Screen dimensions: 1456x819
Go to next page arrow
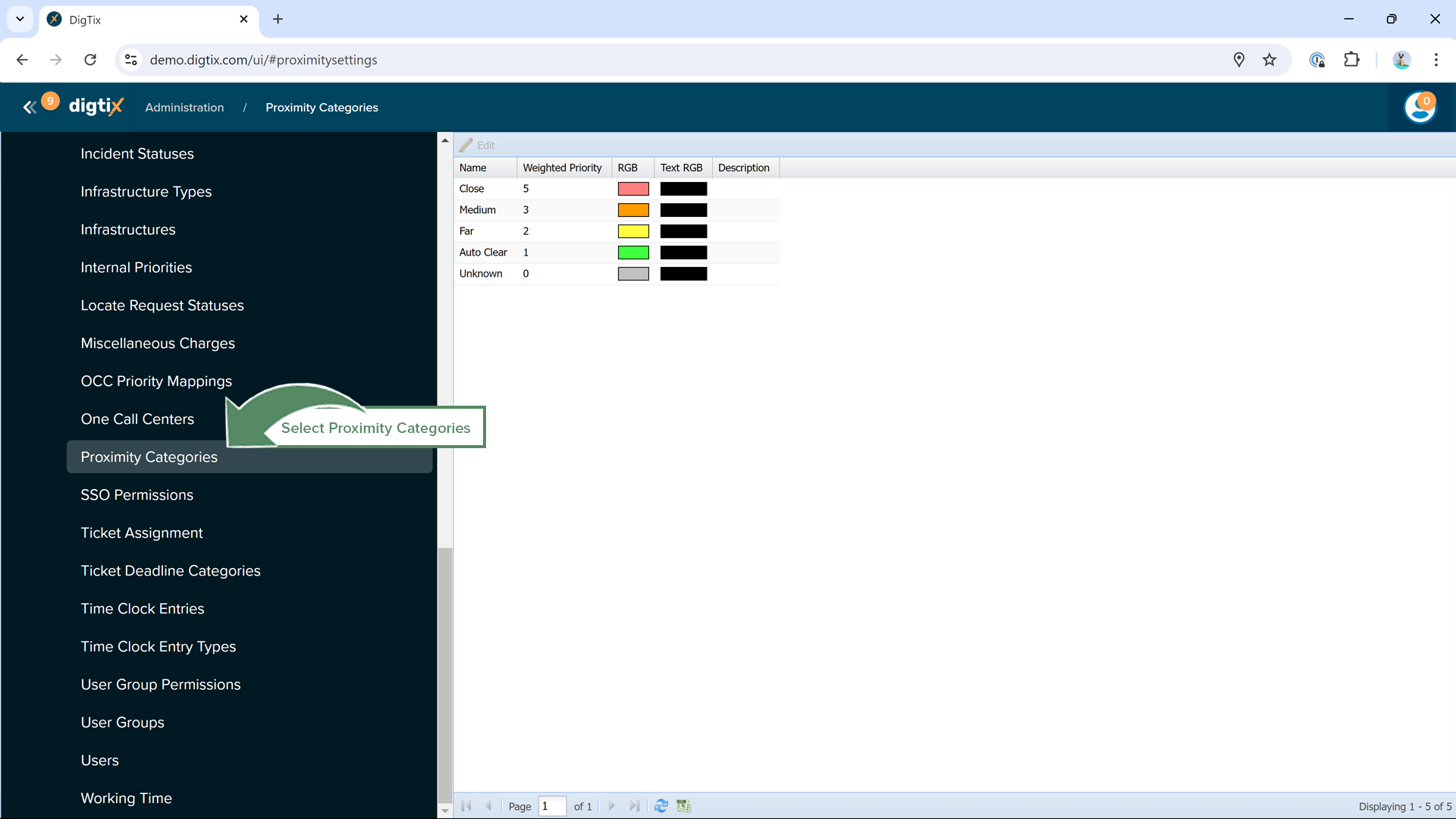[611, 806]
